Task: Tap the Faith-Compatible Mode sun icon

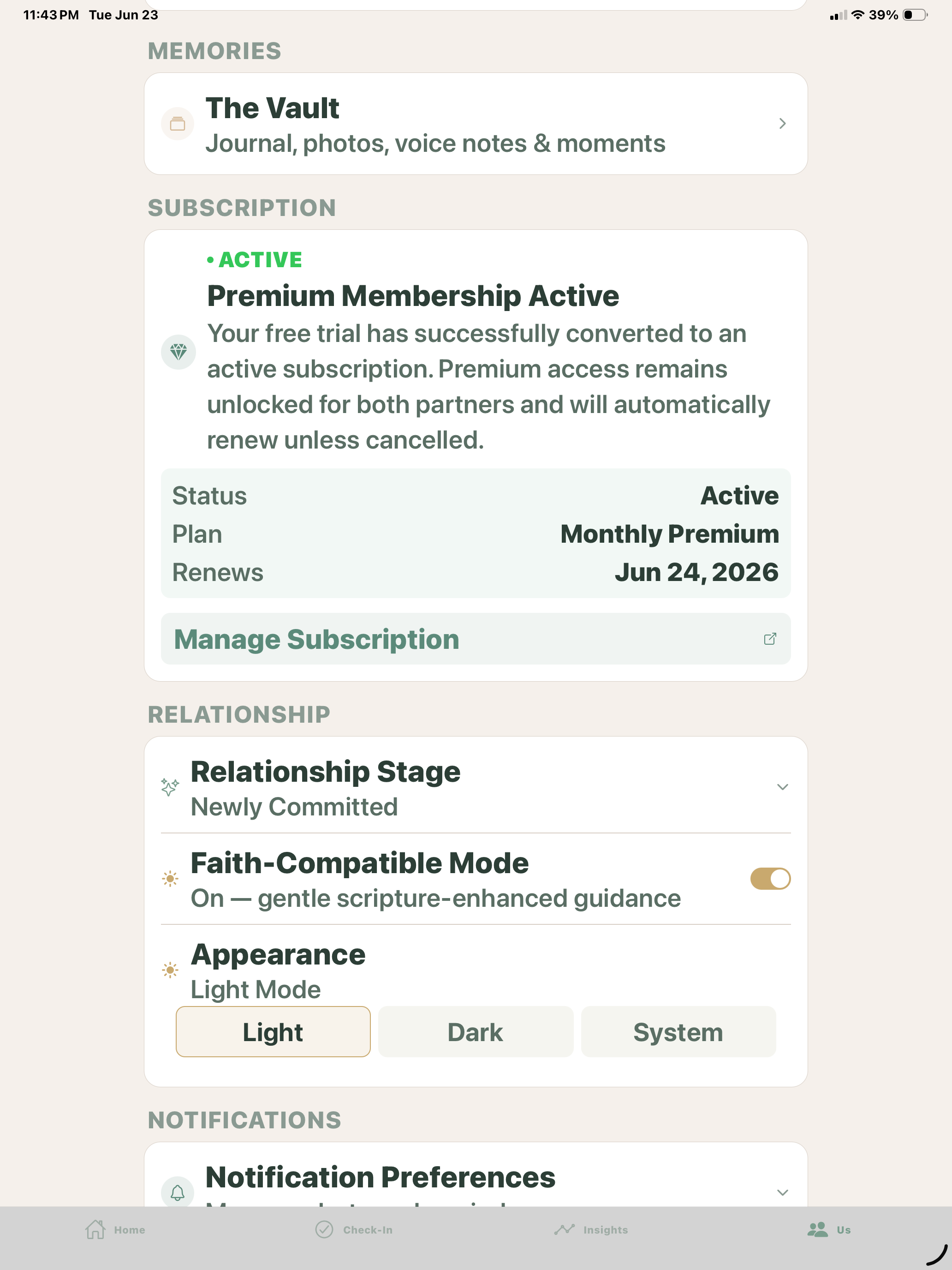Action: pos(170,879)
